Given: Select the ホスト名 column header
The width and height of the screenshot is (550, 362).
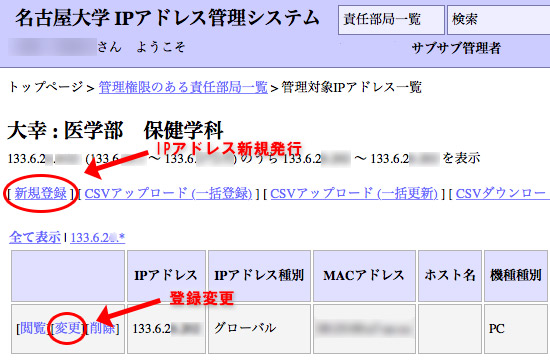Looking at the screenshot, I should click(x=450, y=276).
